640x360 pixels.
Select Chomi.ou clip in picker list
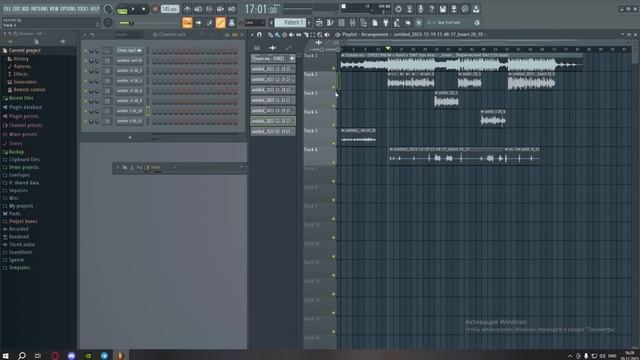point(273,58)
